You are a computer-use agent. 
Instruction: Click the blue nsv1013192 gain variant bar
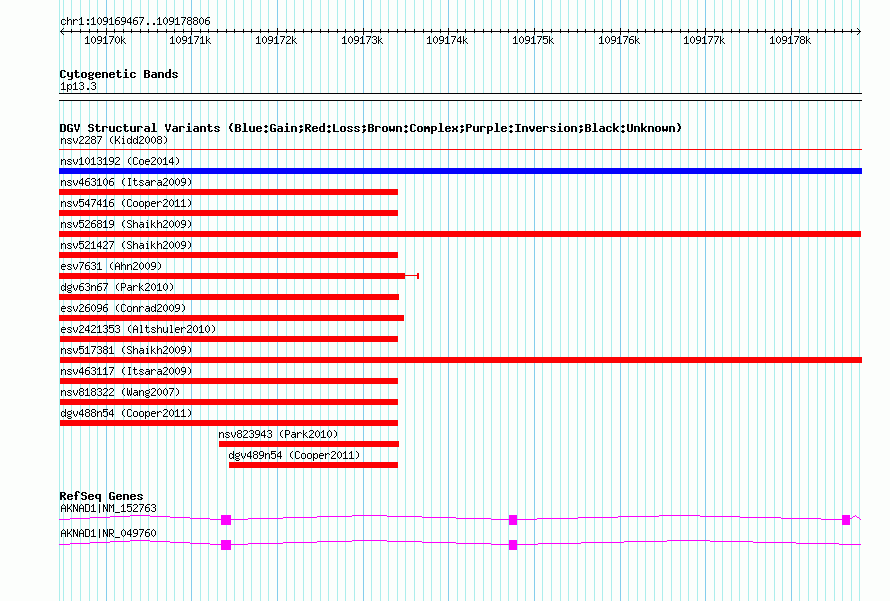[x=460, y=171]
